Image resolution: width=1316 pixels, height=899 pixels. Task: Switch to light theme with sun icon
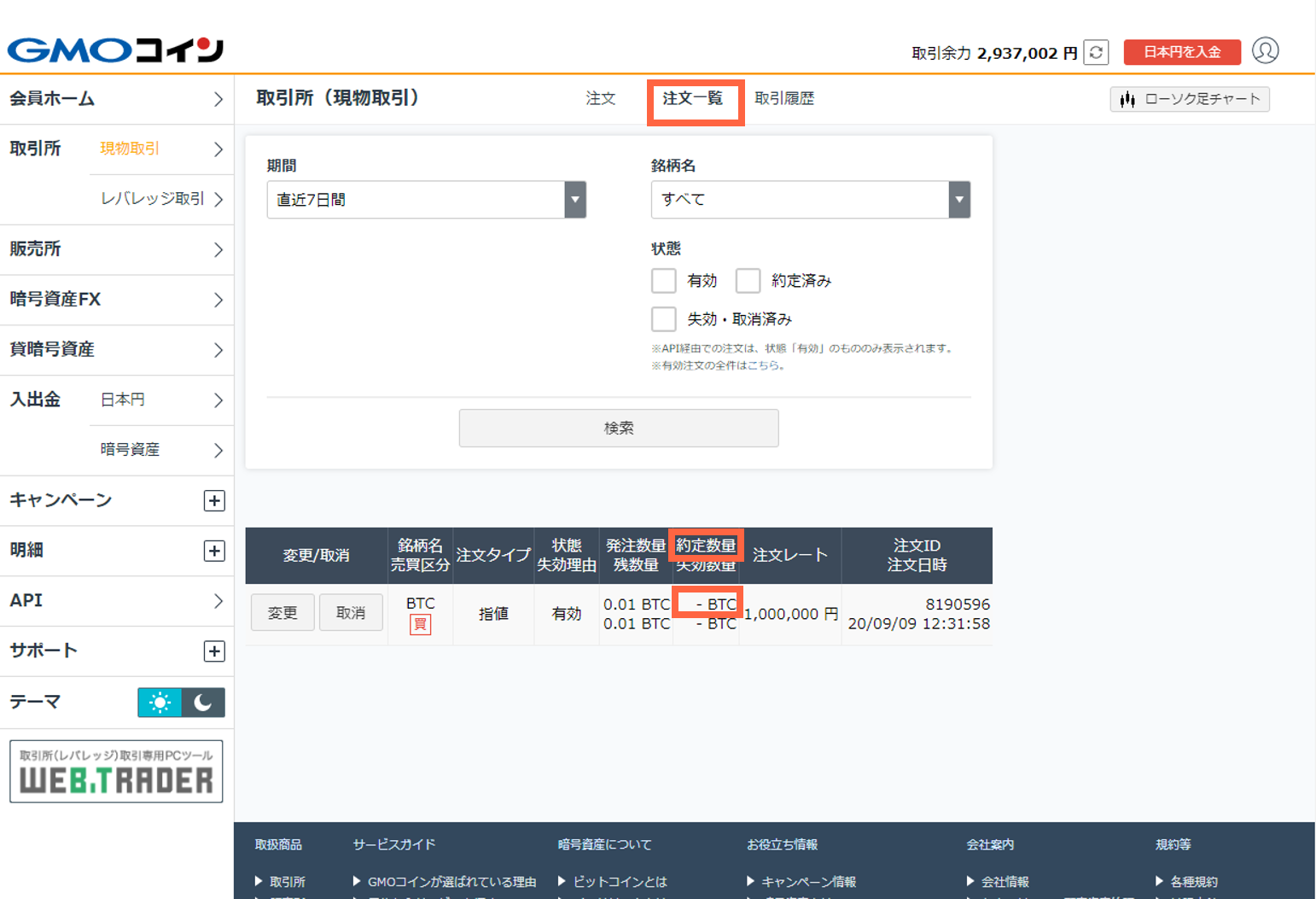[160, 702]
